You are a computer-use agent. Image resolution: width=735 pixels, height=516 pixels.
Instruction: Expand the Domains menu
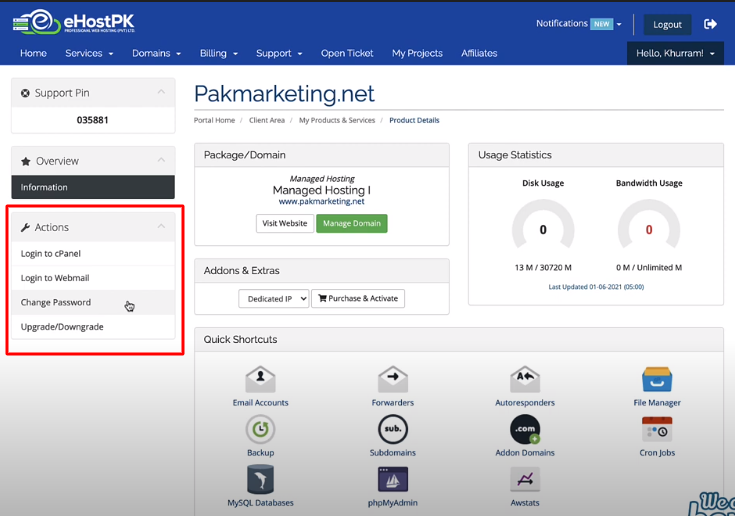(156, 53)
